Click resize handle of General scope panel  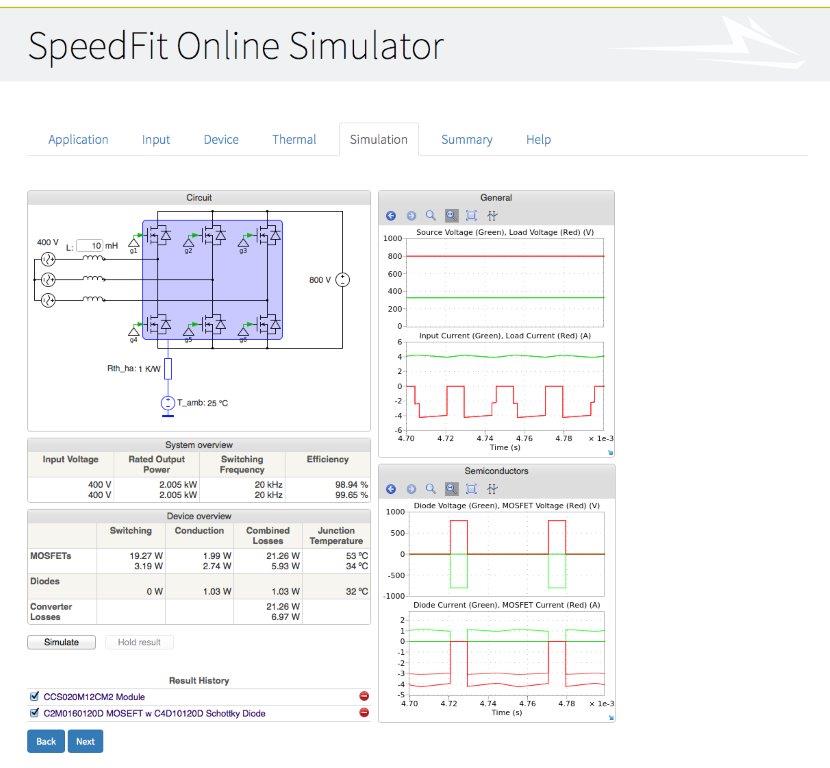coord(610,453)
